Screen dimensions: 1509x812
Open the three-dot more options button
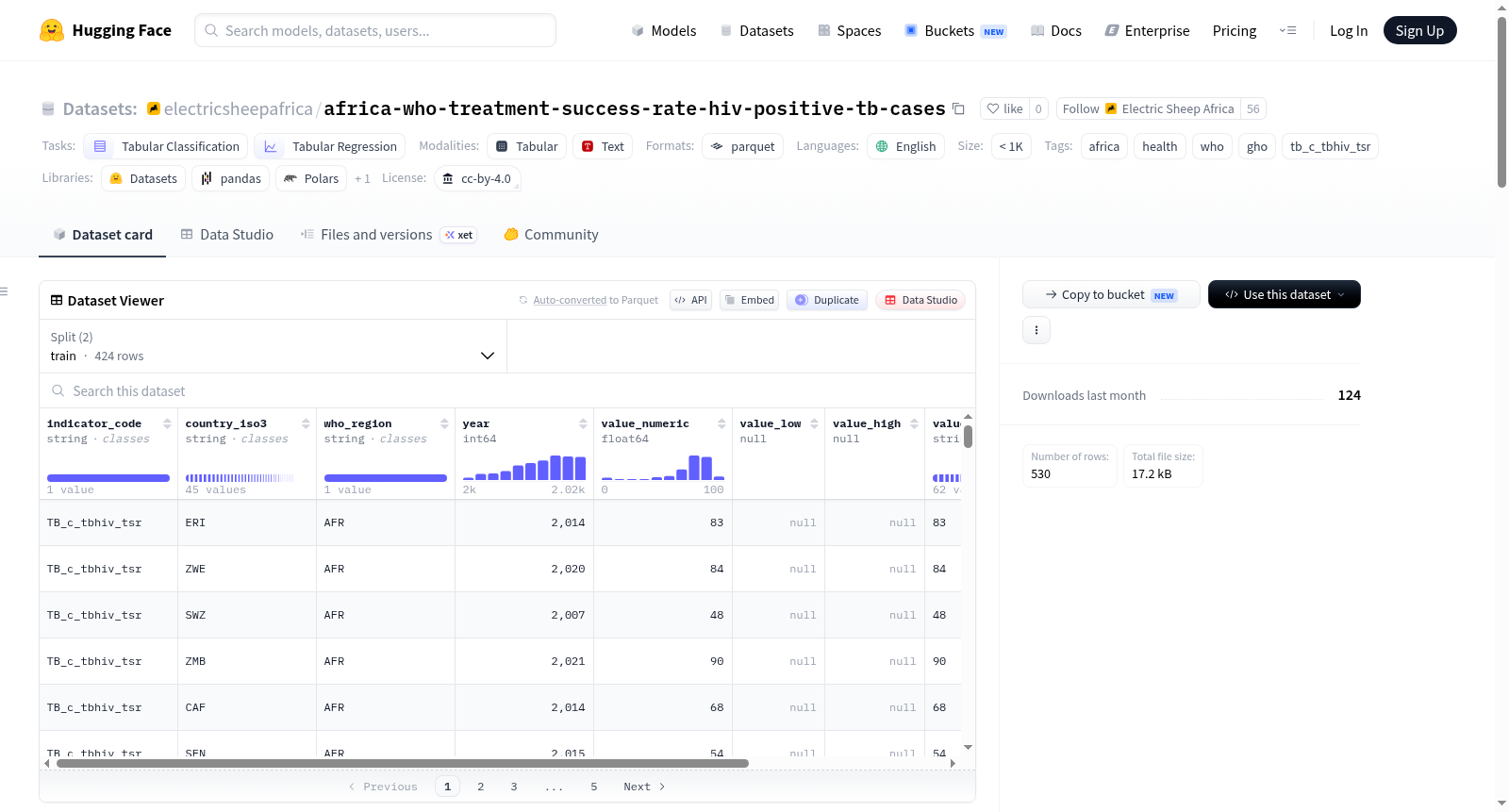pyautogui.click(x=1036, y=330)
